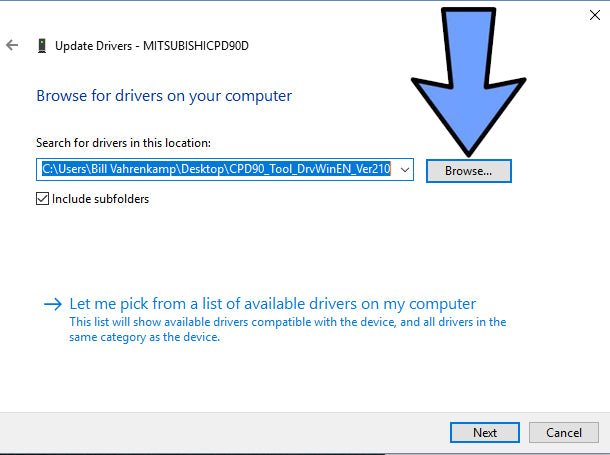Click the arrow icon beside Let me pick
610x455 pixels.
(53, 304)
